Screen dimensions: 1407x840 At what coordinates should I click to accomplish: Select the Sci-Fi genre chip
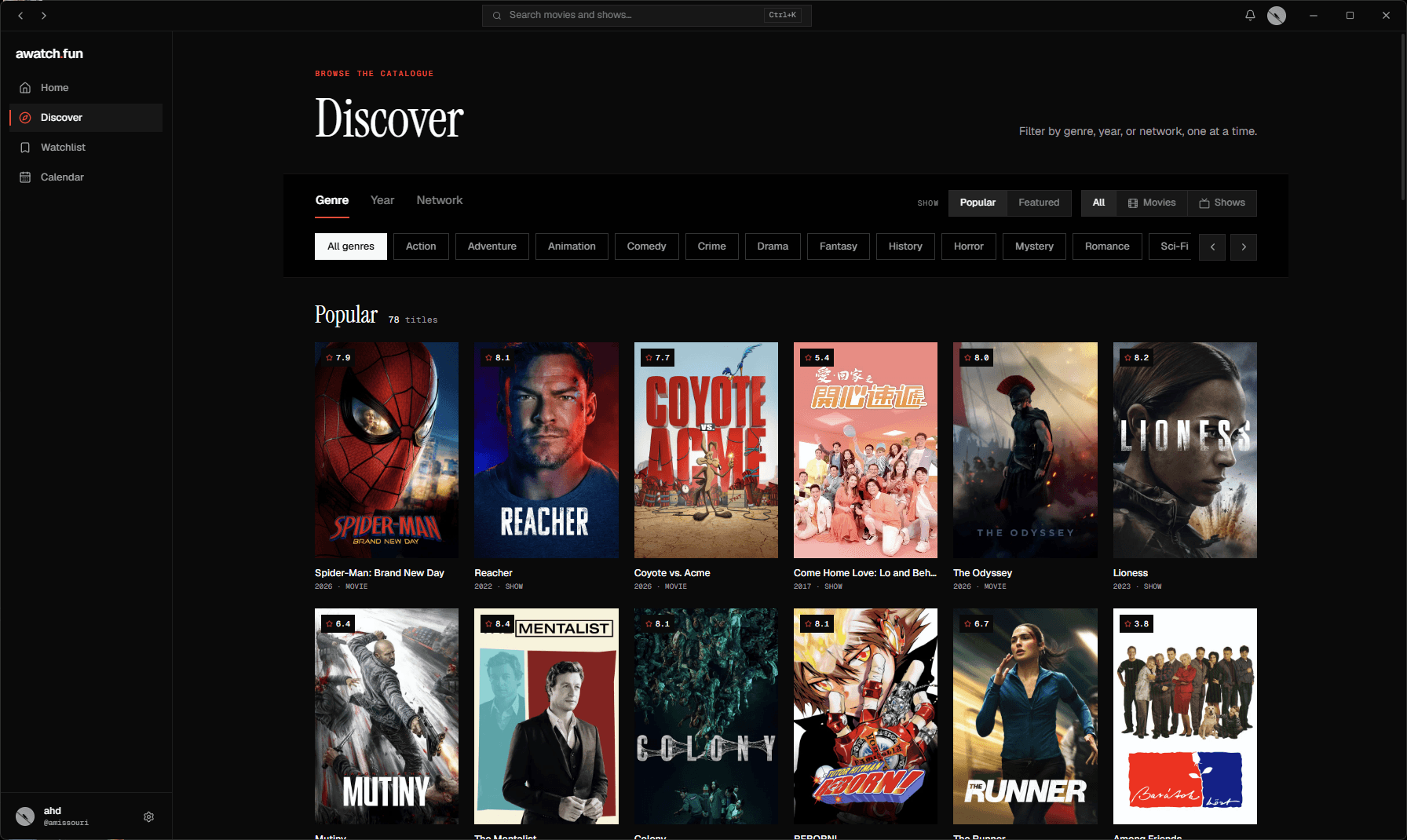1171,247
